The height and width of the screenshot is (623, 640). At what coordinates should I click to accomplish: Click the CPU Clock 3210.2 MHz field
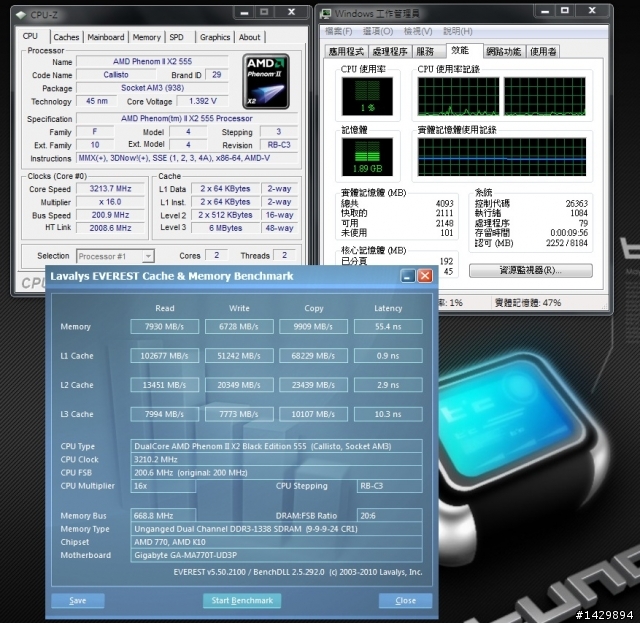tap(276, 459)
